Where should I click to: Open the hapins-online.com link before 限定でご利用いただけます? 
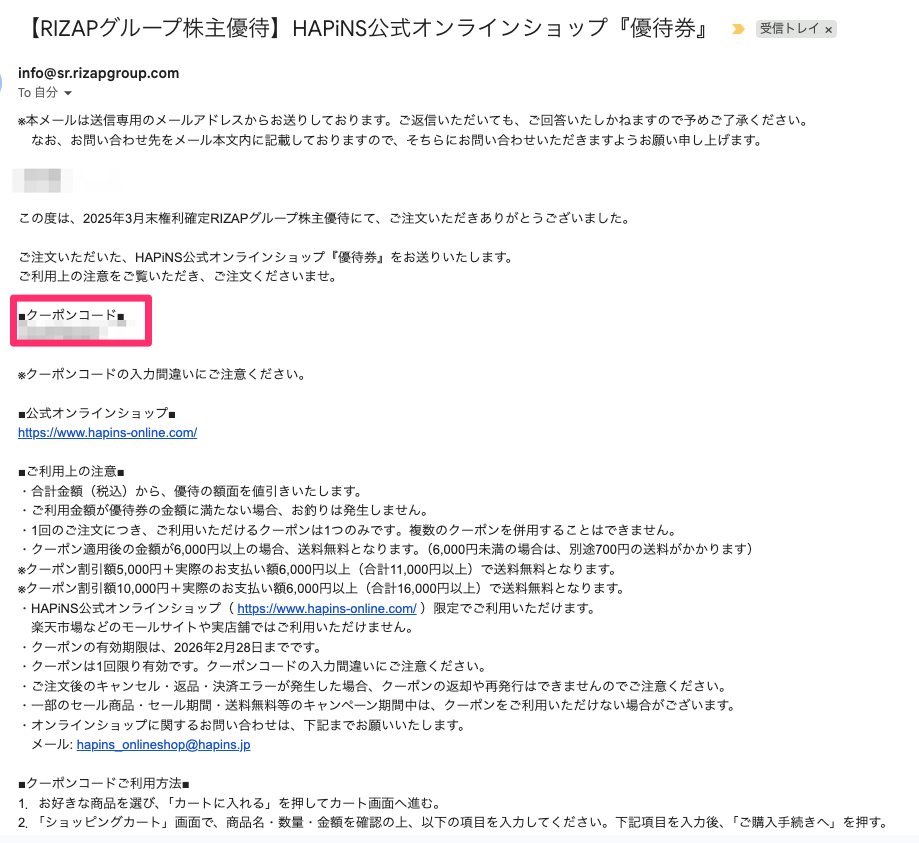click(x=327, y=609)
